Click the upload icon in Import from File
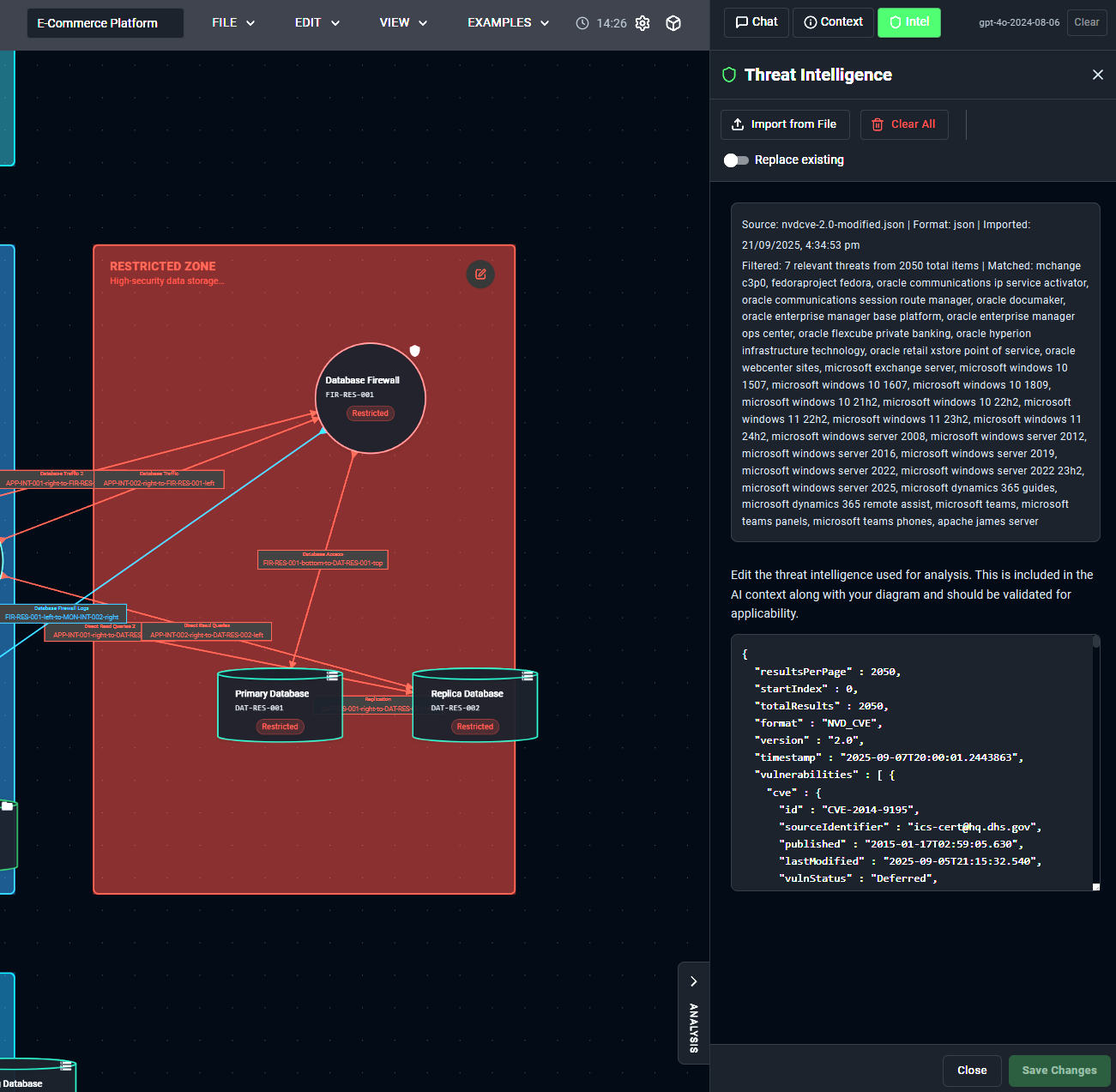The height and width of the screenshot is (1092, 1116). [738, 124]
